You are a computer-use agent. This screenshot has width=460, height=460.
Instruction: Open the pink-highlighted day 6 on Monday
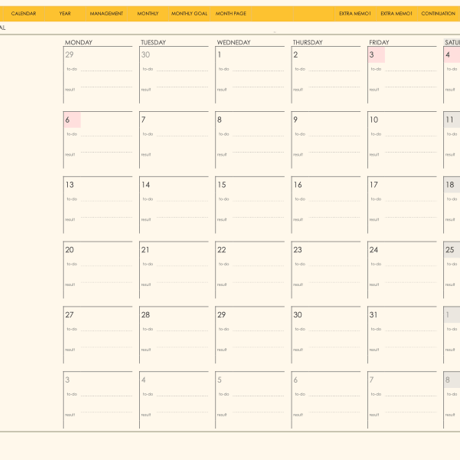[x=72, y=120]
